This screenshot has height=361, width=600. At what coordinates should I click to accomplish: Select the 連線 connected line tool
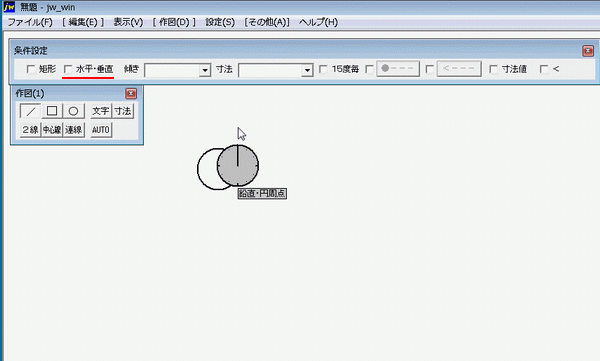pos(73,130)
